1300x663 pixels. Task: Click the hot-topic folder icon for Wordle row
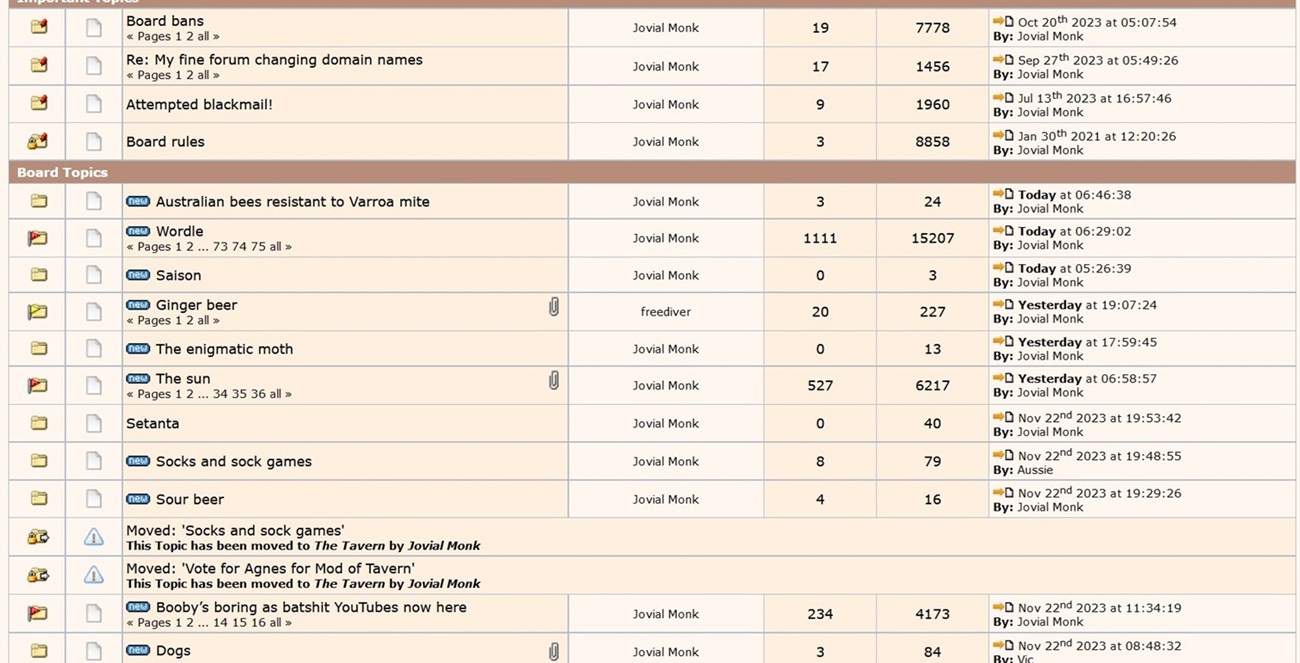tap(38, 238)
